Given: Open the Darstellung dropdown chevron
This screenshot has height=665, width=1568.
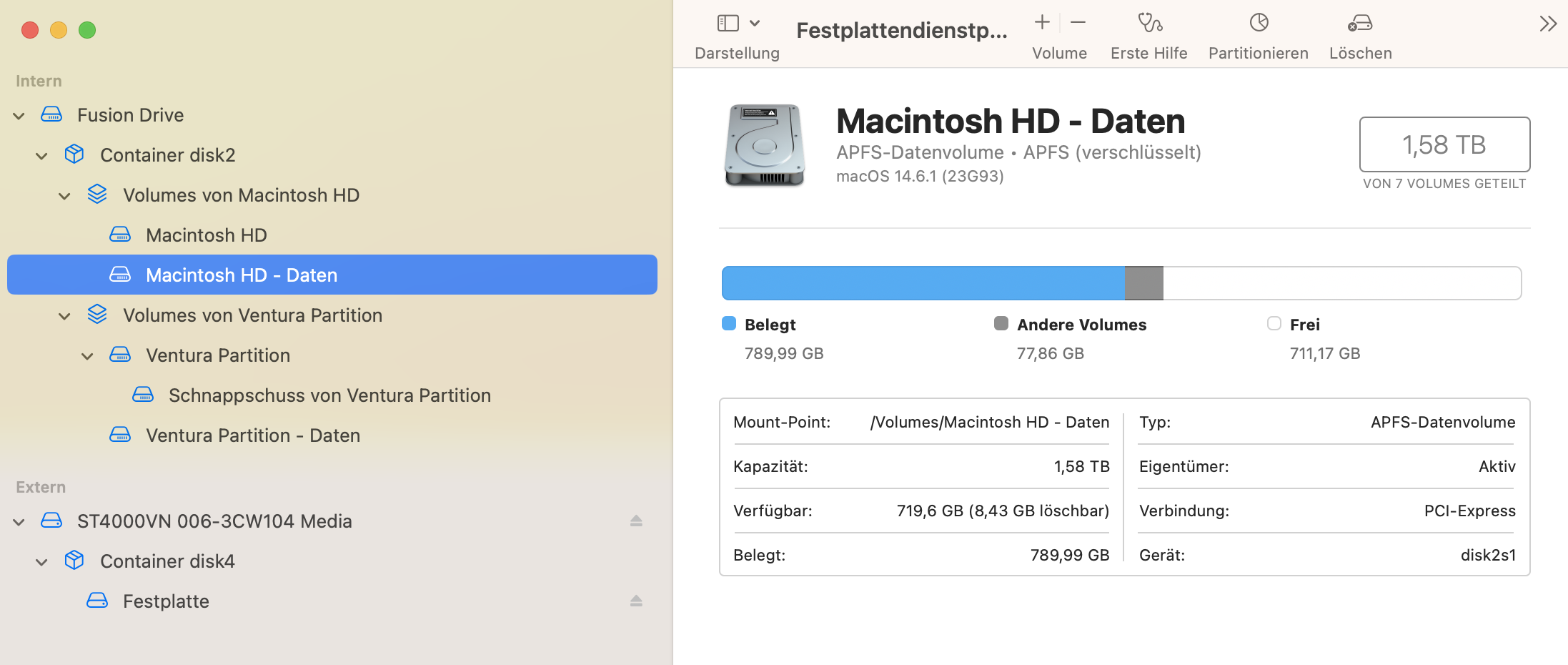Looking at the screenshot, I should point(755,24).
